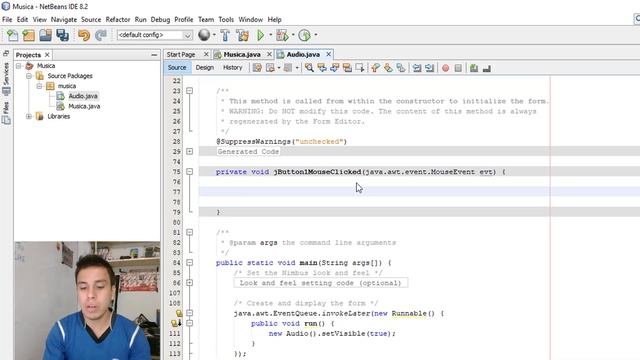Image resolution: width=640 pixels, height=360 pixels.
Task: Click Shift Line Left icon
Action: pyautogui.click(x=417, y=68)
